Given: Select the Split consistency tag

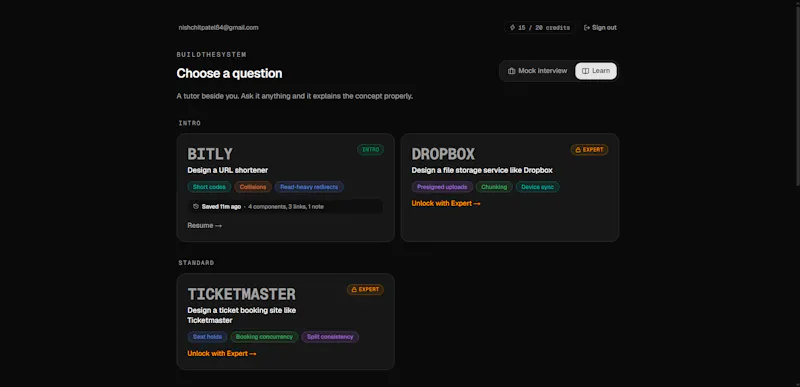Looking at the screenshot, I should 330,337.
